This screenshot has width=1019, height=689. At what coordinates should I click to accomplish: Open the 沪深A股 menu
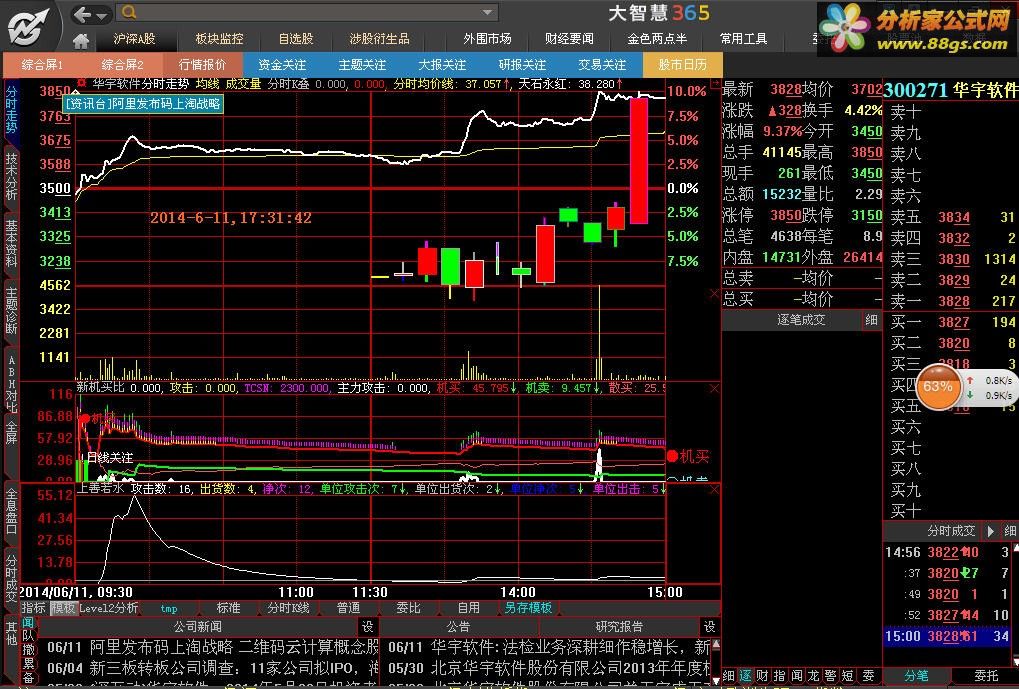pyautogui.click(x=135, y=39)
